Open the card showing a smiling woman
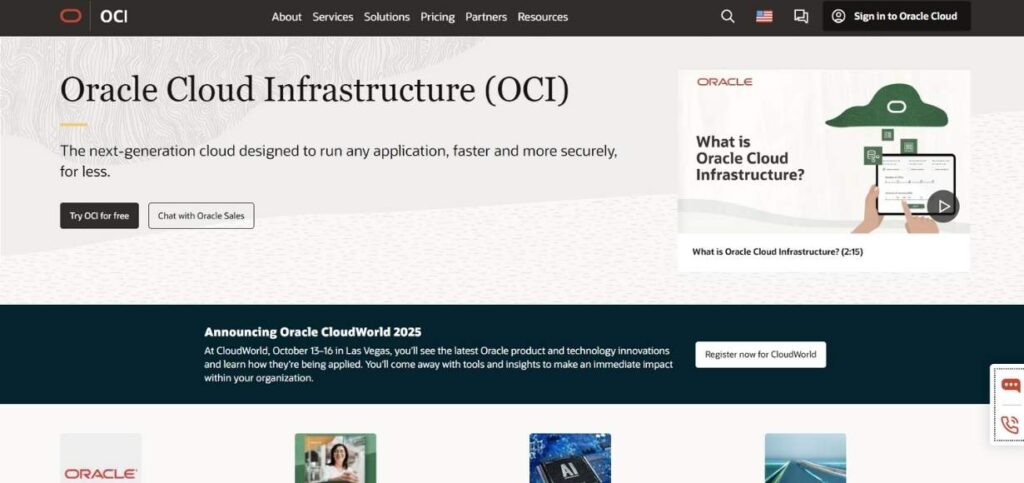1024x483 pixels. point(336,458)
